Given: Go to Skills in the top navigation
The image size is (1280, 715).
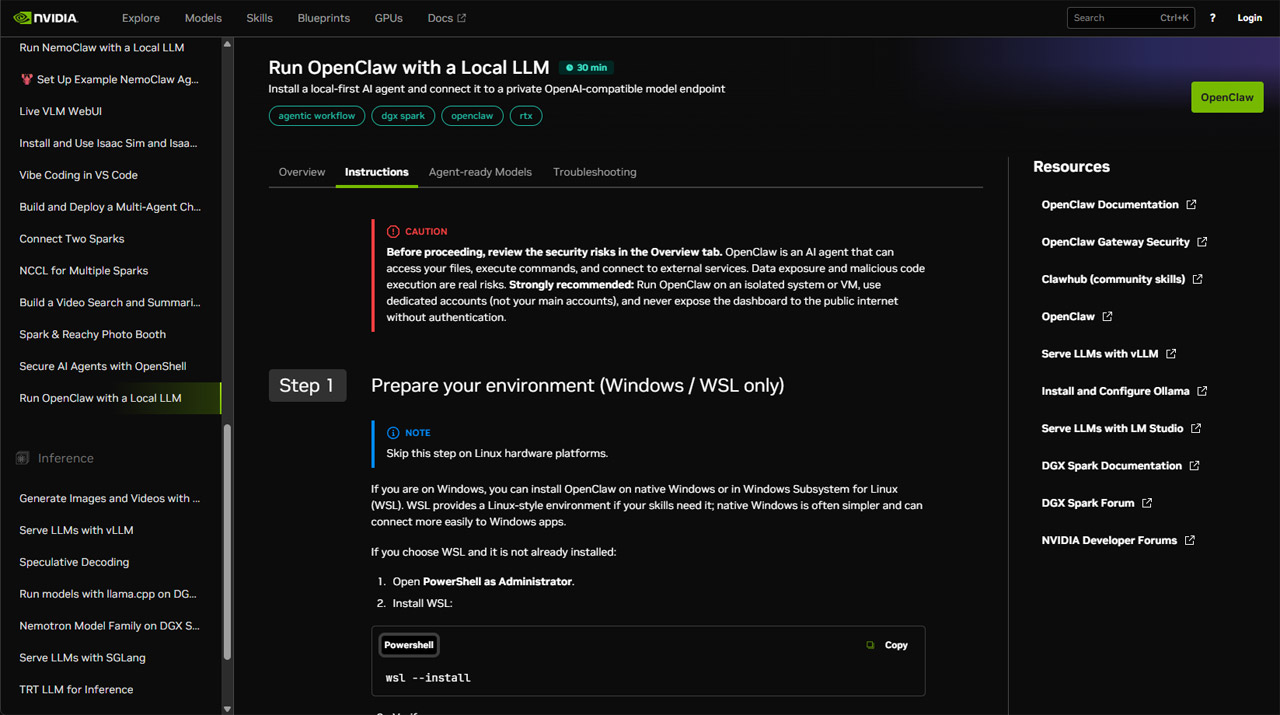Looking at the screenshot, I should click(259, 18).
